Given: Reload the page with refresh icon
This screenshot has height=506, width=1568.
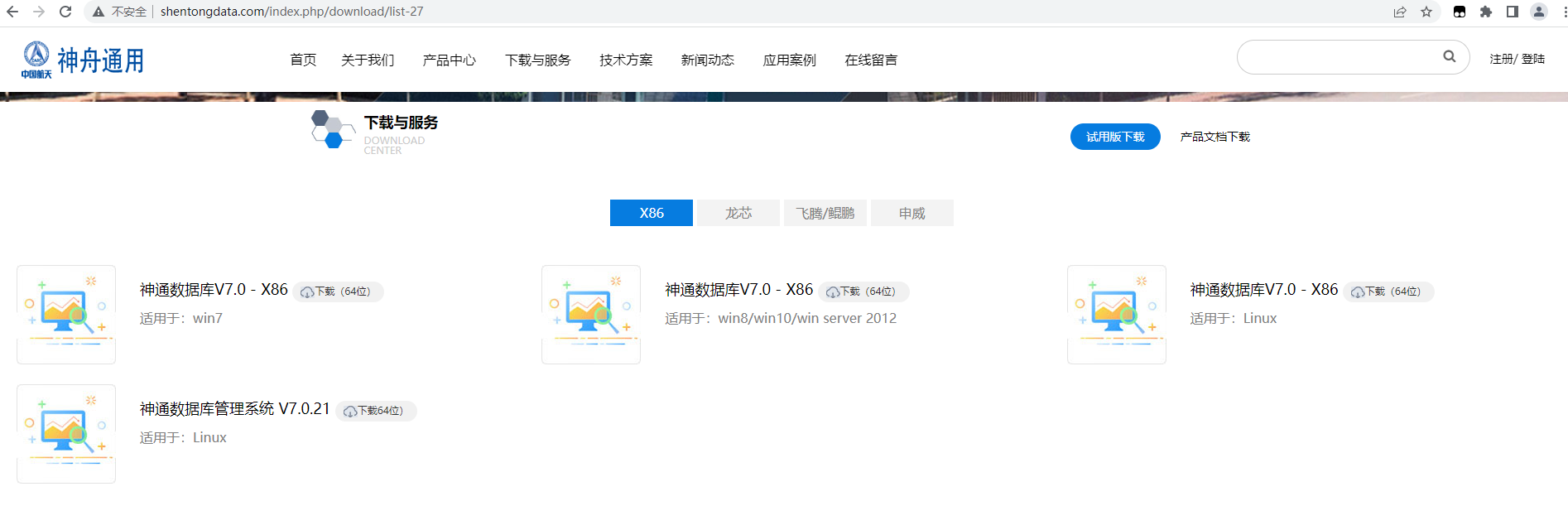Looking at the screenshot, I should (65, 12).
